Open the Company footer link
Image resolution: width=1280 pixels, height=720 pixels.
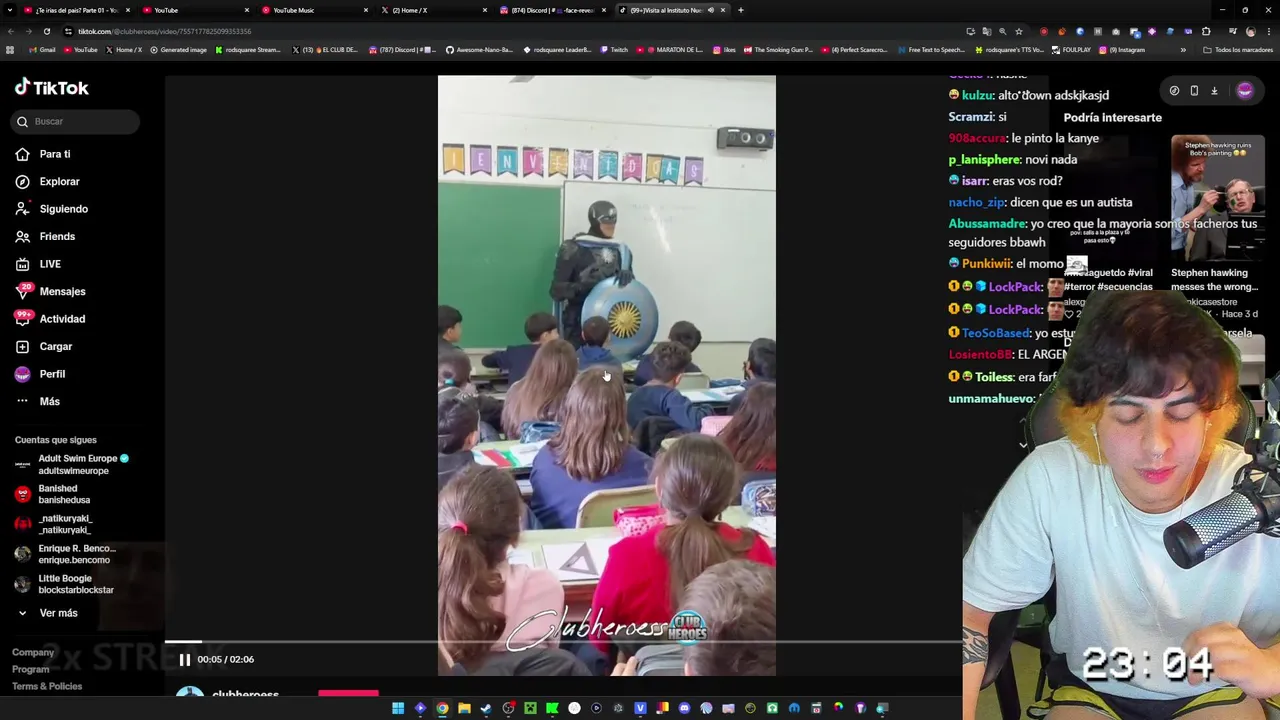[x=33, y=652]
